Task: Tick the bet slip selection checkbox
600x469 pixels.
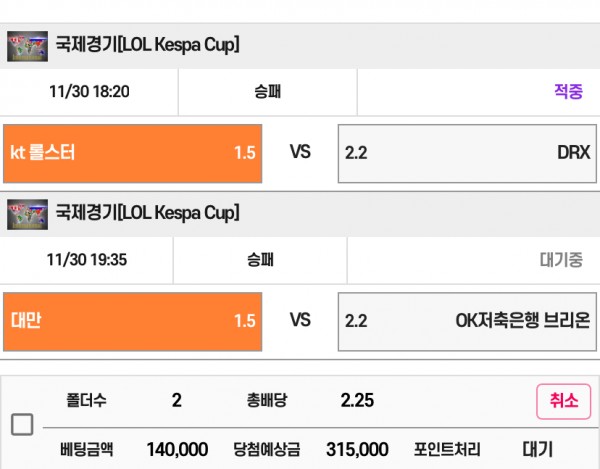Action: 22,424
